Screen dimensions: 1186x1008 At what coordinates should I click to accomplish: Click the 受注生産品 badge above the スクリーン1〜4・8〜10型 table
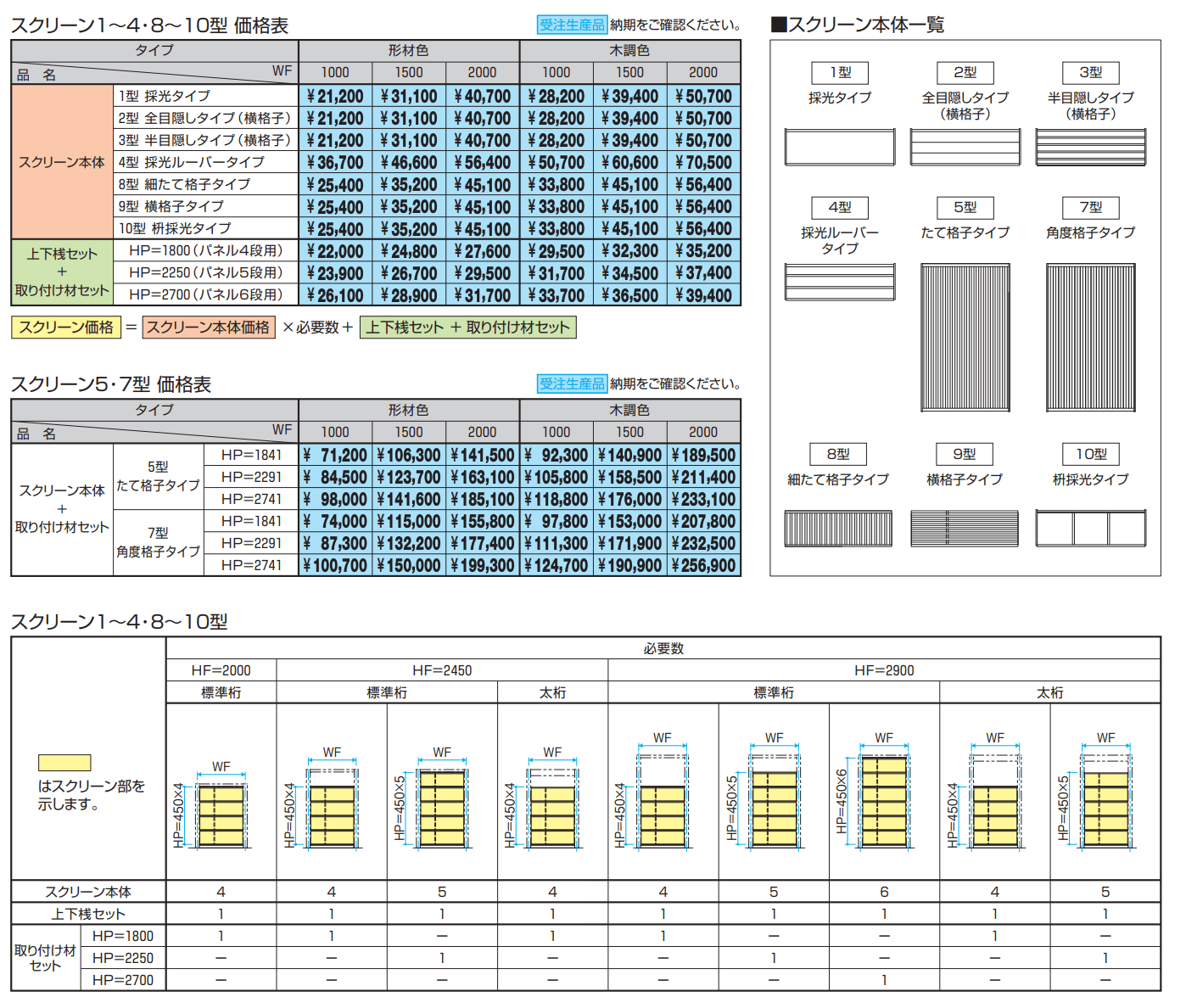tap(572, 25)
